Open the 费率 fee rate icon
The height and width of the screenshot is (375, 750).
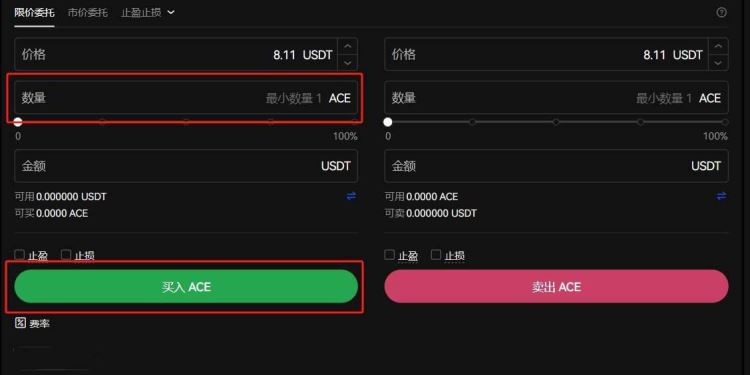20,323
